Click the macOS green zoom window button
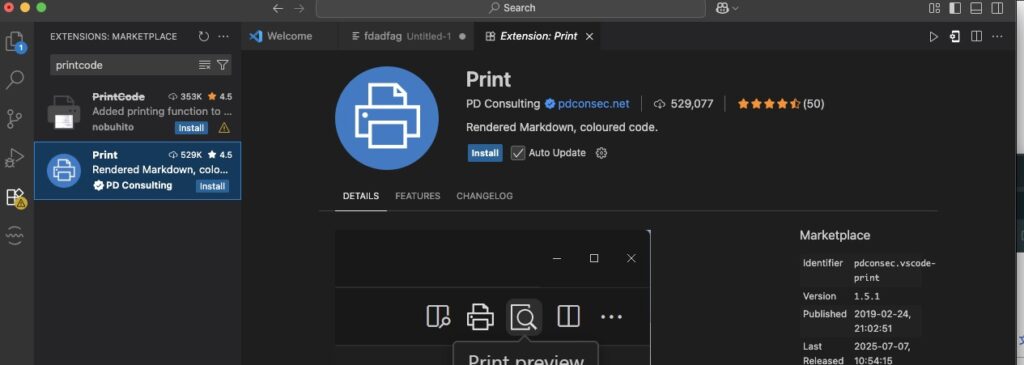This screenshot has height=365, width=1024. point(41,8)
